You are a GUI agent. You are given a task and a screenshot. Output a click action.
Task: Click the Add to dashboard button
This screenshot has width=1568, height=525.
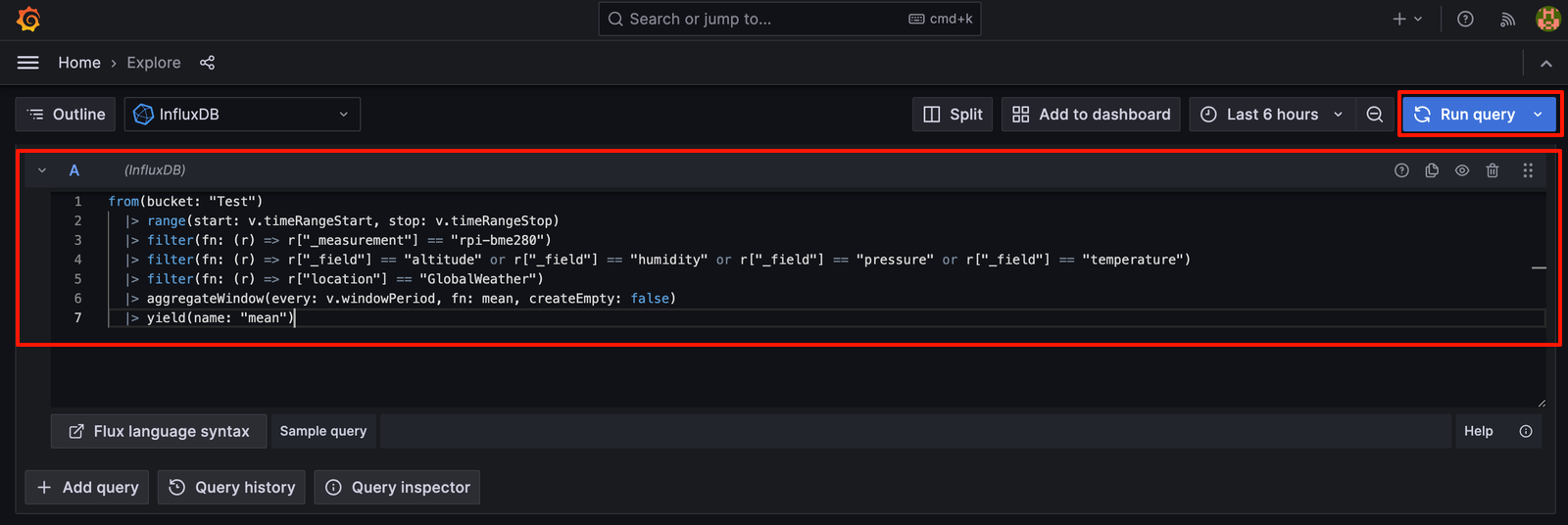[x=1091, y=115]
